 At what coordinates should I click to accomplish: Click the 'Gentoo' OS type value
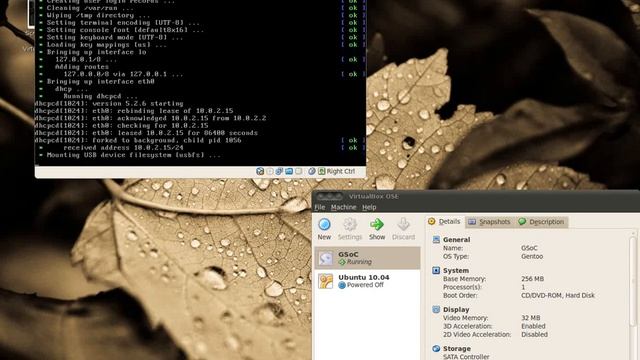coord(532,256)
